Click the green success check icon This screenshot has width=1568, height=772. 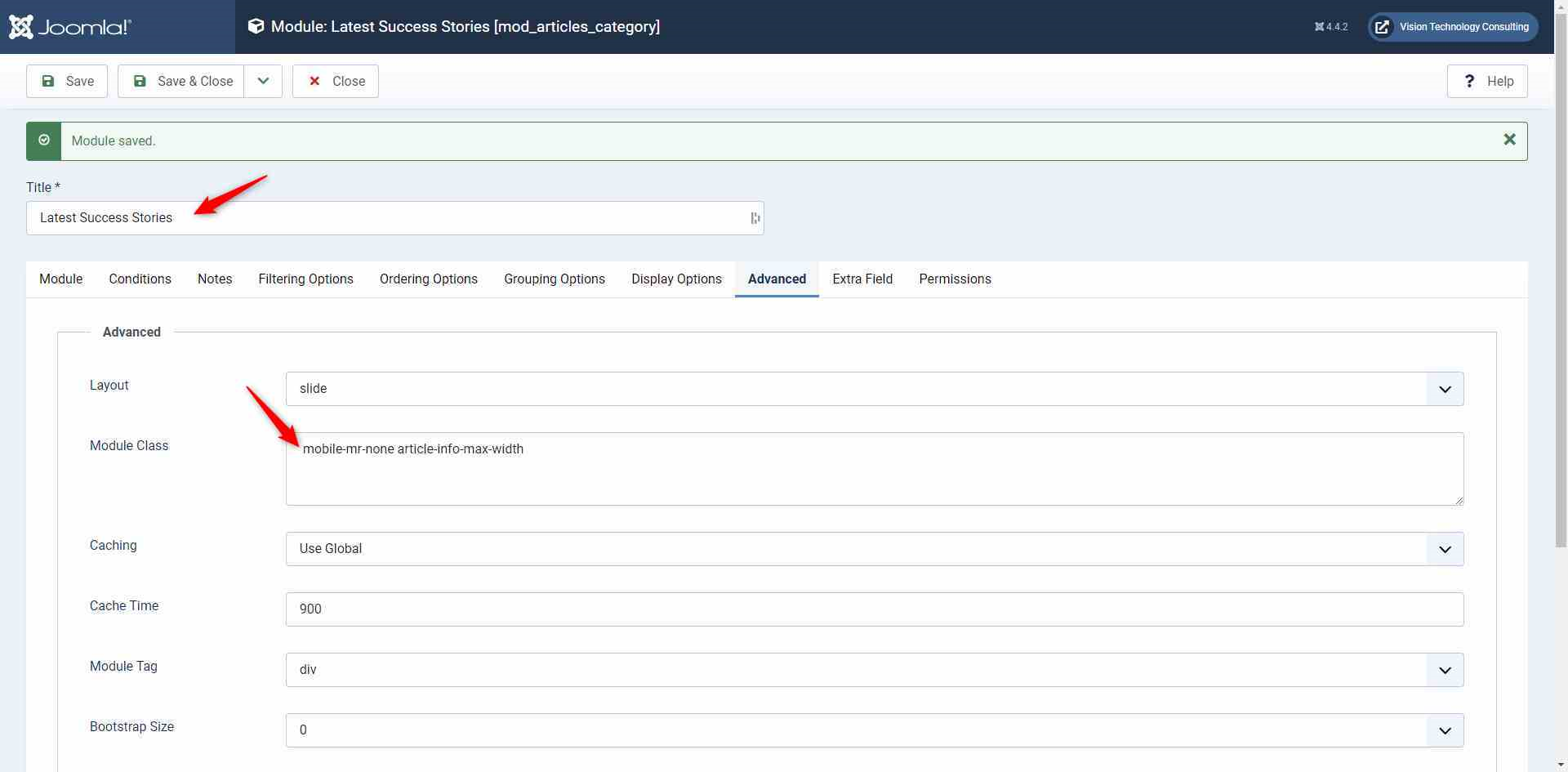coord(44,141)
